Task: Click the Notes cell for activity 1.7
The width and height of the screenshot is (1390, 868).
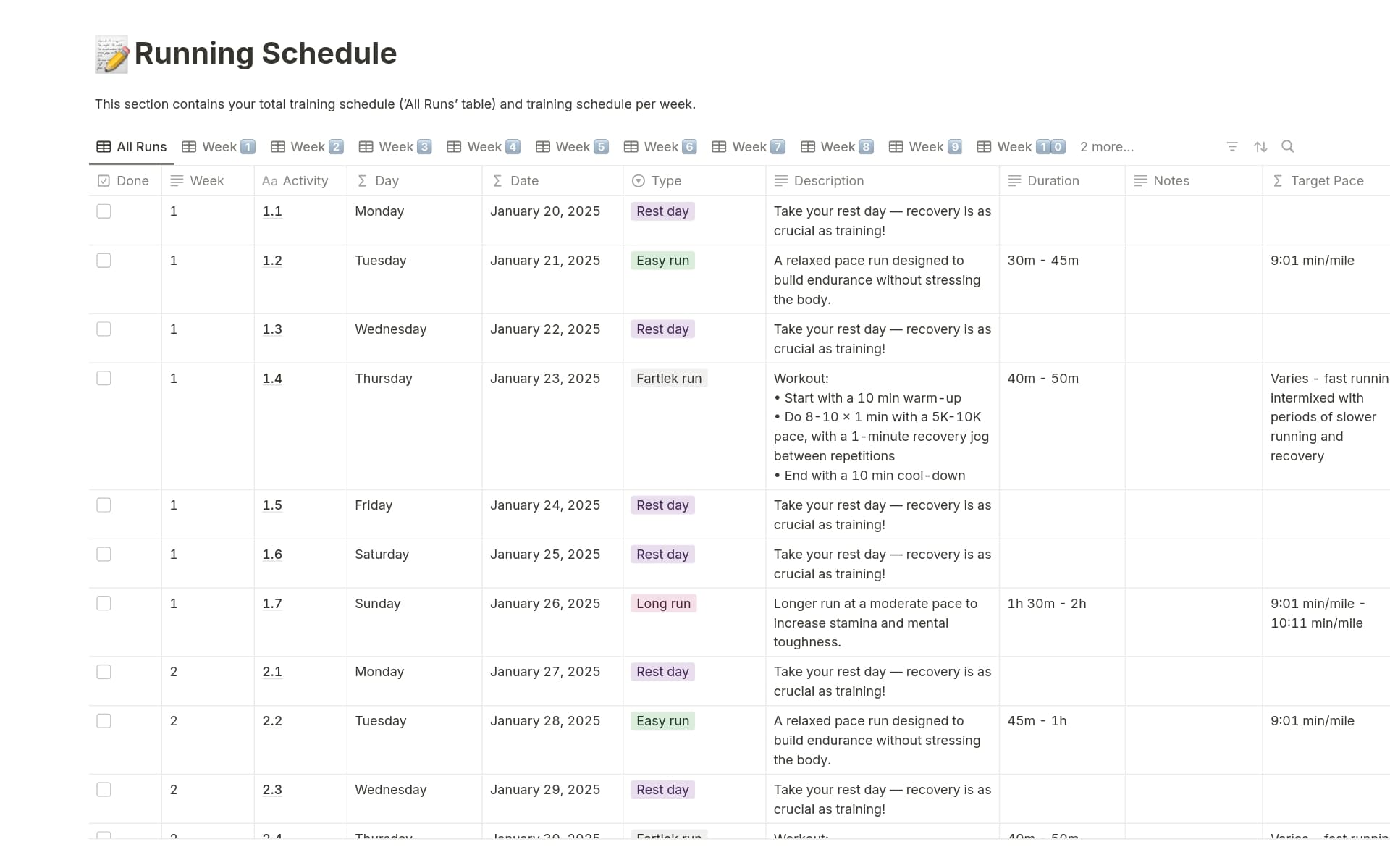Action: (1194, 623)
